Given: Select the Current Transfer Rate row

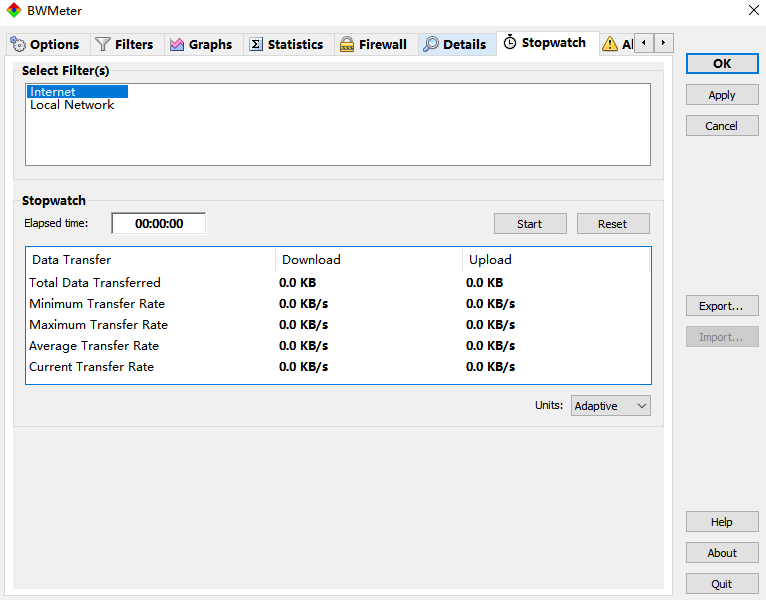Looking at the screenshot, I should tap(338, 366).
